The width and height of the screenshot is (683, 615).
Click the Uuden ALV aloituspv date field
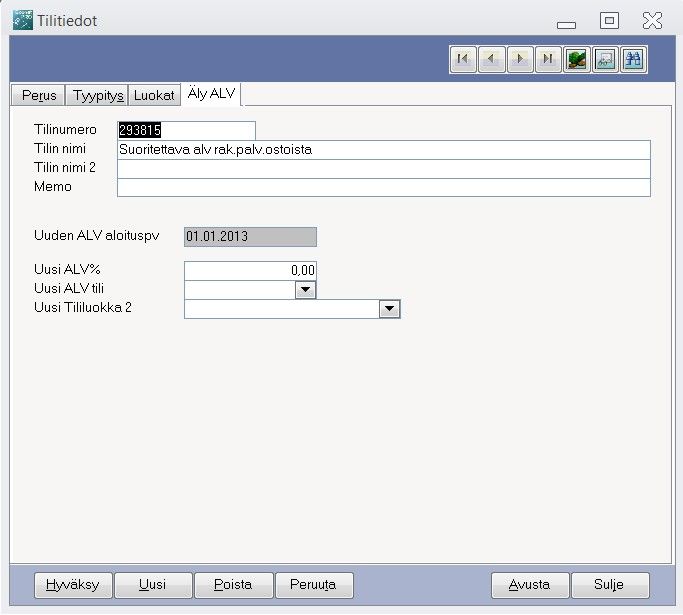pos(250,237)
